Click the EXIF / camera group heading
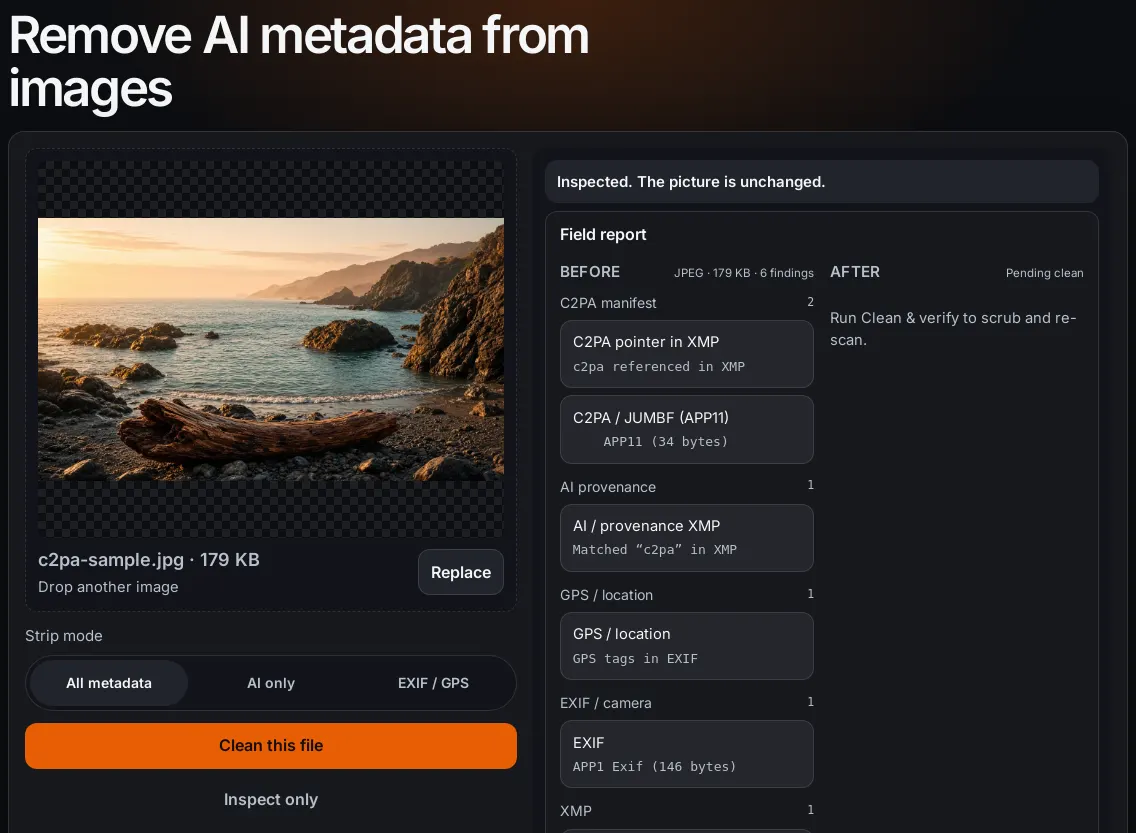 [606, 703]
